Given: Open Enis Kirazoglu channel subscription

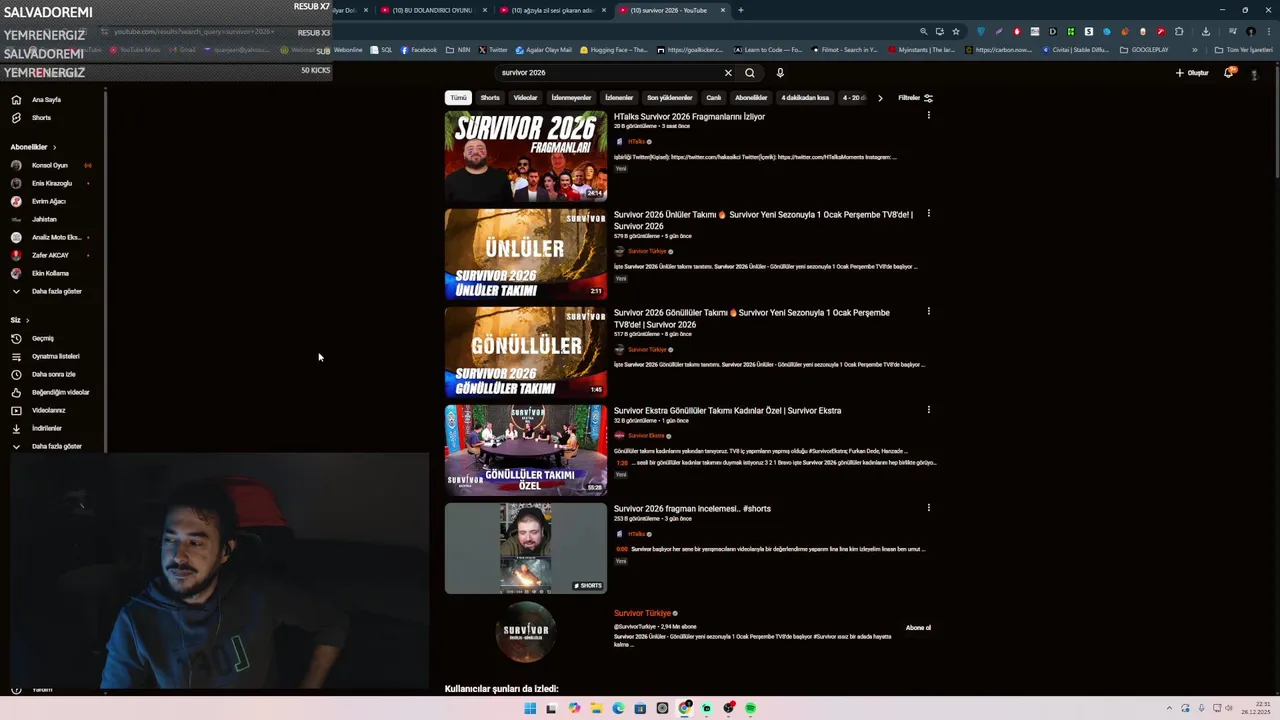Looking at the screenshot, I should 50,183.
